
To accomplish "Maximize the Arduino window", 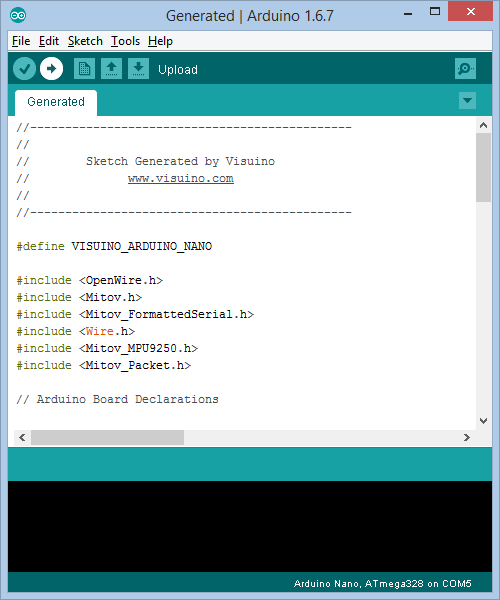I will pyautogui.click(x=435, y=12).
